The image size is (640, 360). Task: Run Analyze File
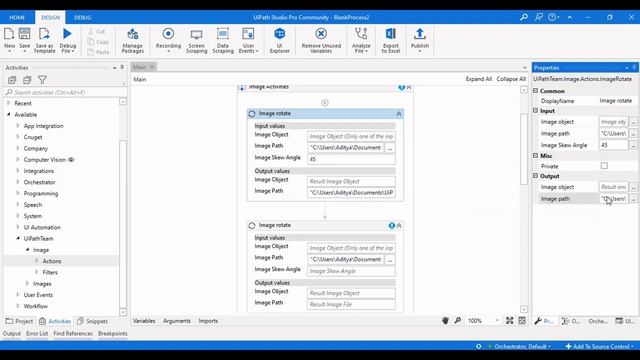tap(361, 40)
